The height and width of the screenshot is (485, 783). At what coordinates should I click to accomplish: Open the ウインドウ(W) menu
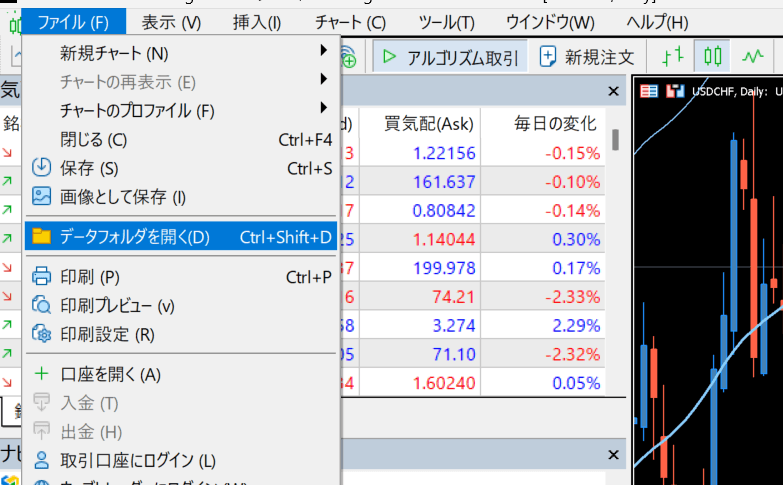pos(550,22)
